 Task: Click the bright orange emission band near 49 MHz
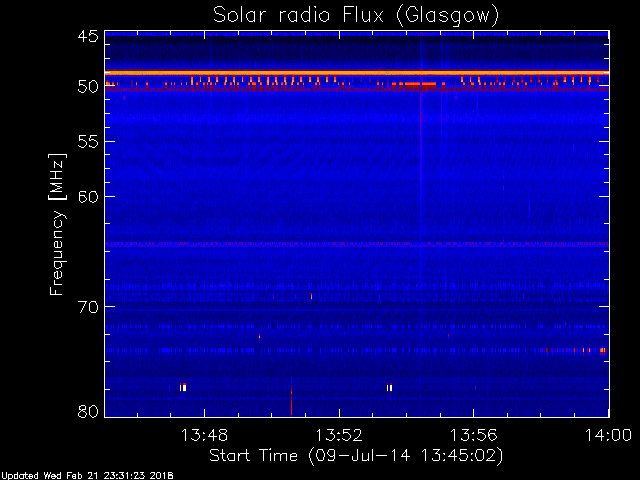(x=357, y=73)
